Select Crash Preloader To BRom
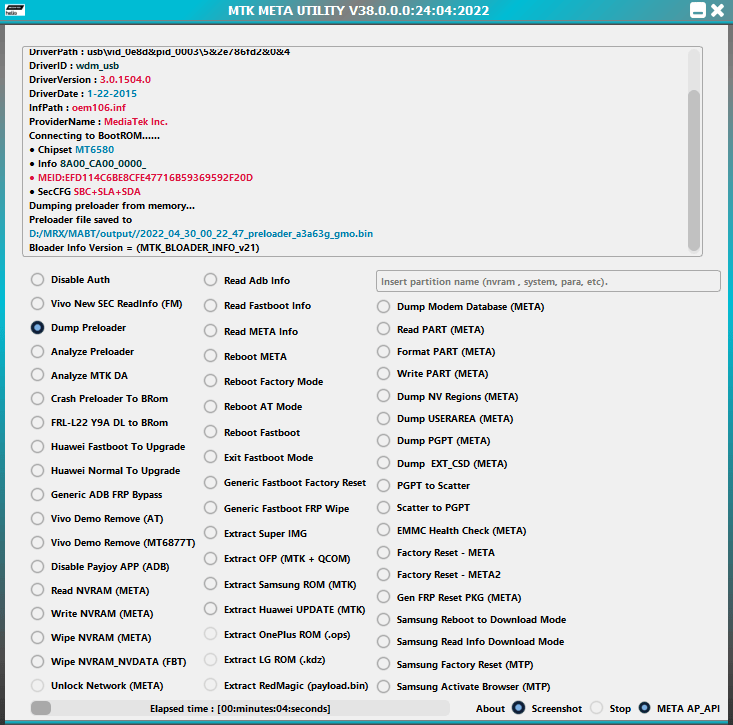Viewport: 733px width, 725px height. click(x=38, y=399)
